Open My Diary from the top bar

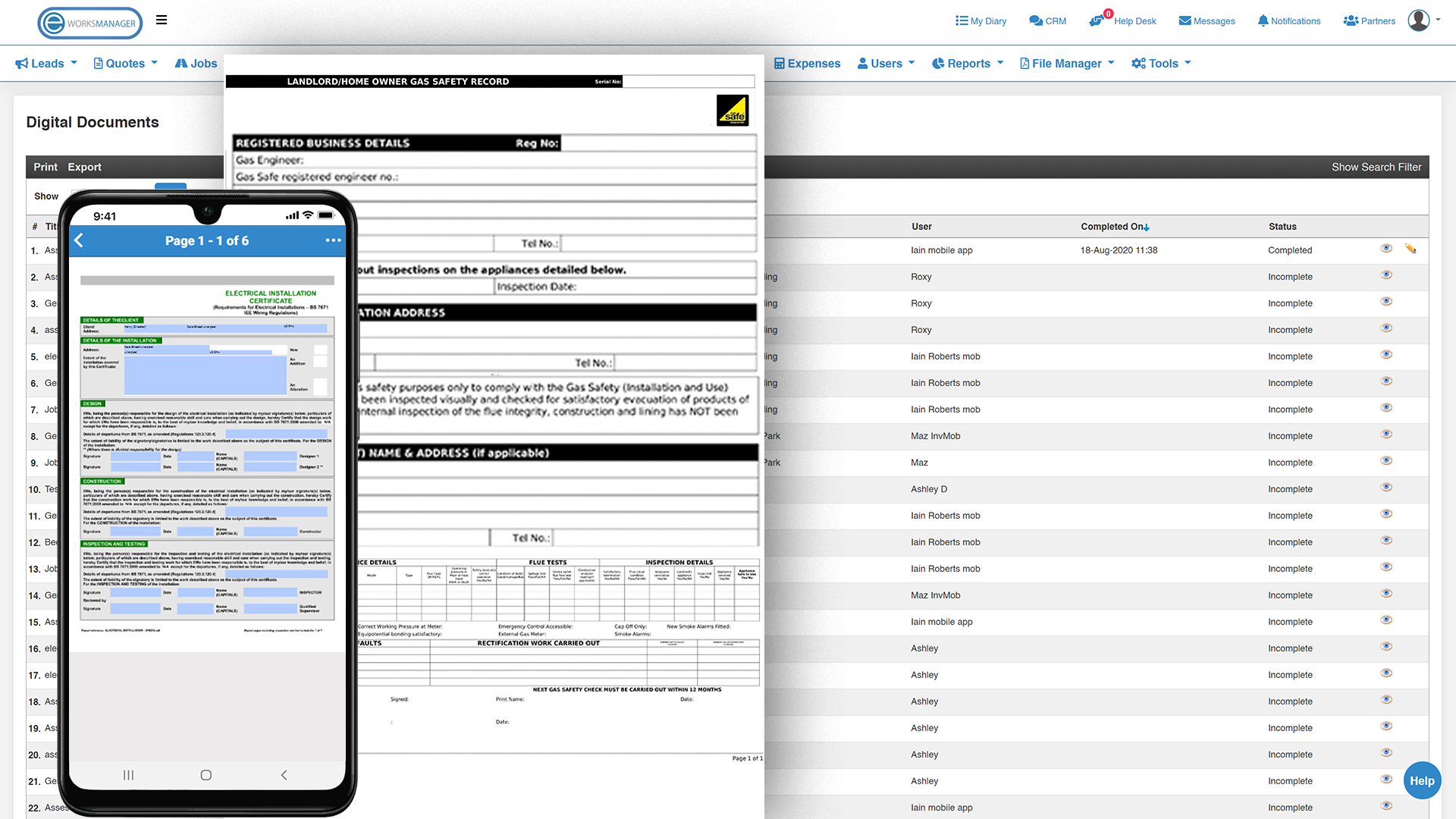[981, 20]
